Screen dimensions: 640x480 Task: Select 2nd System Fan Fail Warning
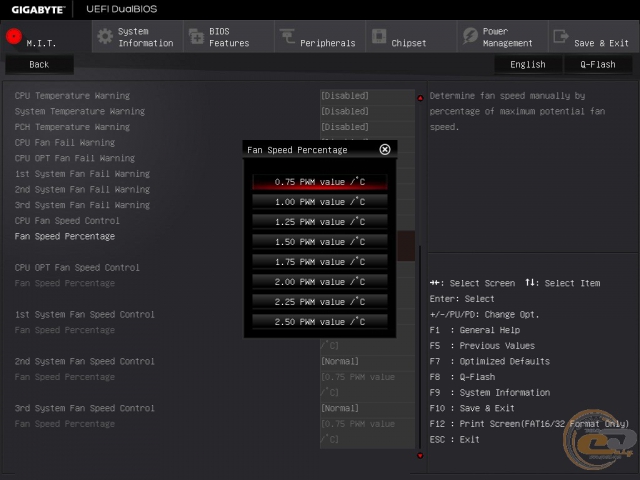pos(82,189)
